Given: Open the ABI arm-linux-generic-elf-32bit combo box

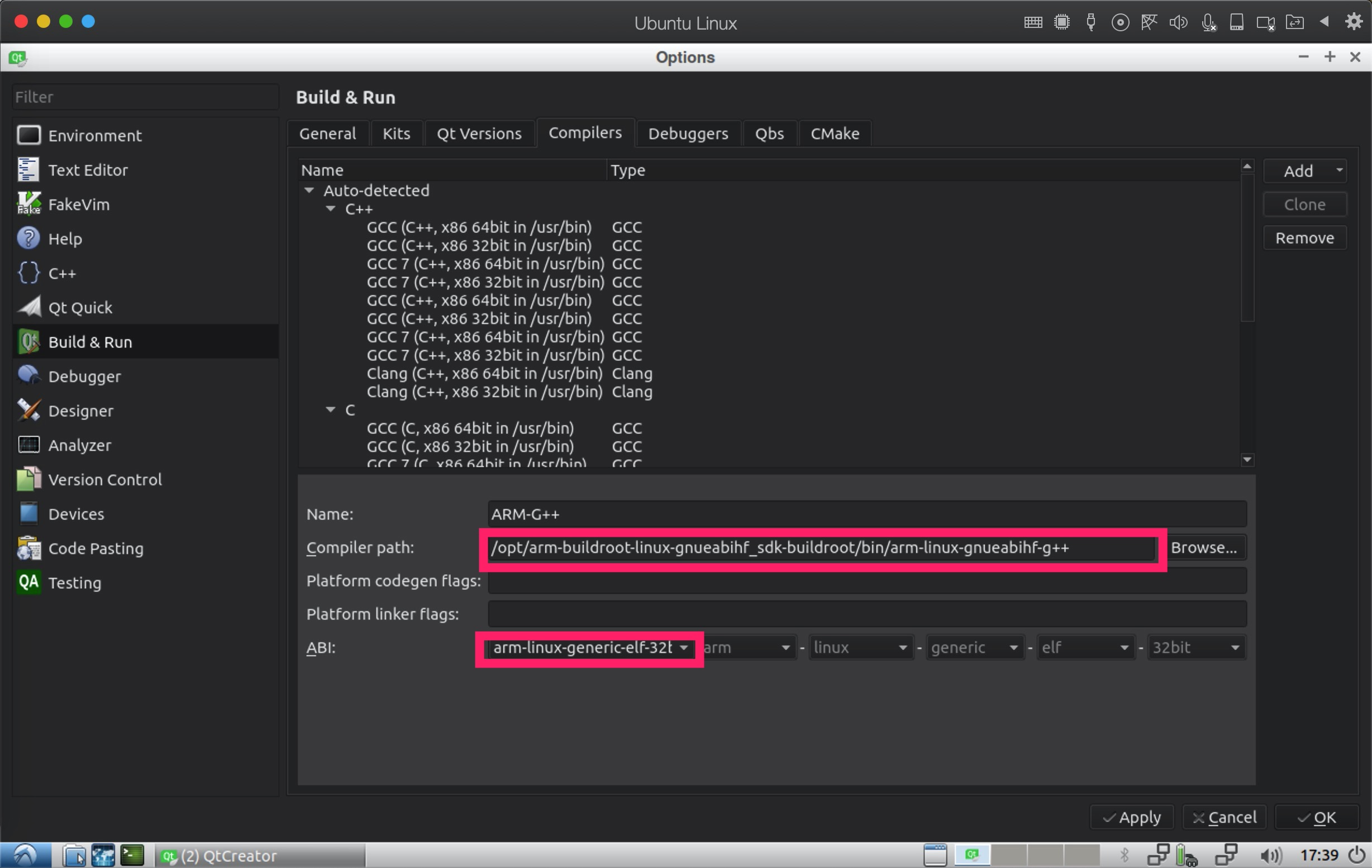Looking at the screenshot, I should click(x=589, y=647).
